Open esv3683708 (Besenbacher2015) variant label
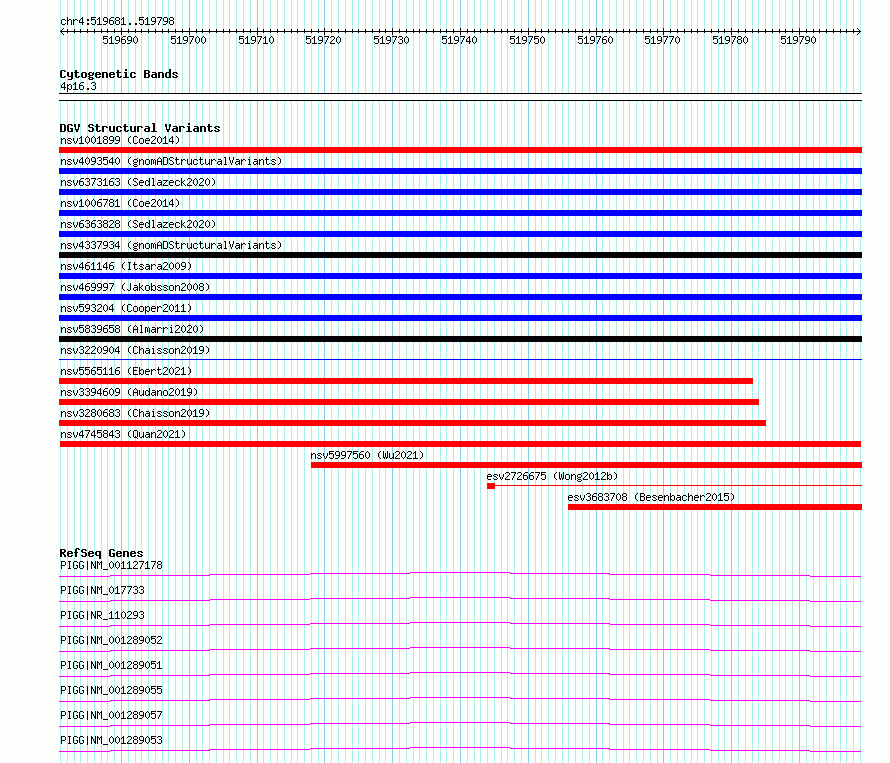The width and height of the screenshot is (890, 763). tap(651, 497)
